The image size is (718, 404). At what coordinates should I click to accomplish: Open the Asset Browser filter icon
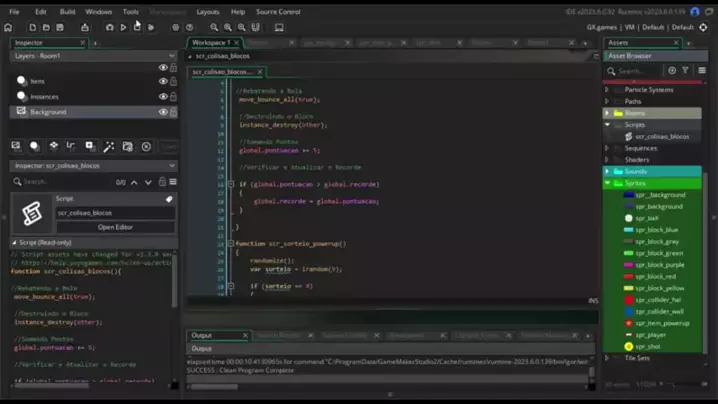[x=685, y=71]
